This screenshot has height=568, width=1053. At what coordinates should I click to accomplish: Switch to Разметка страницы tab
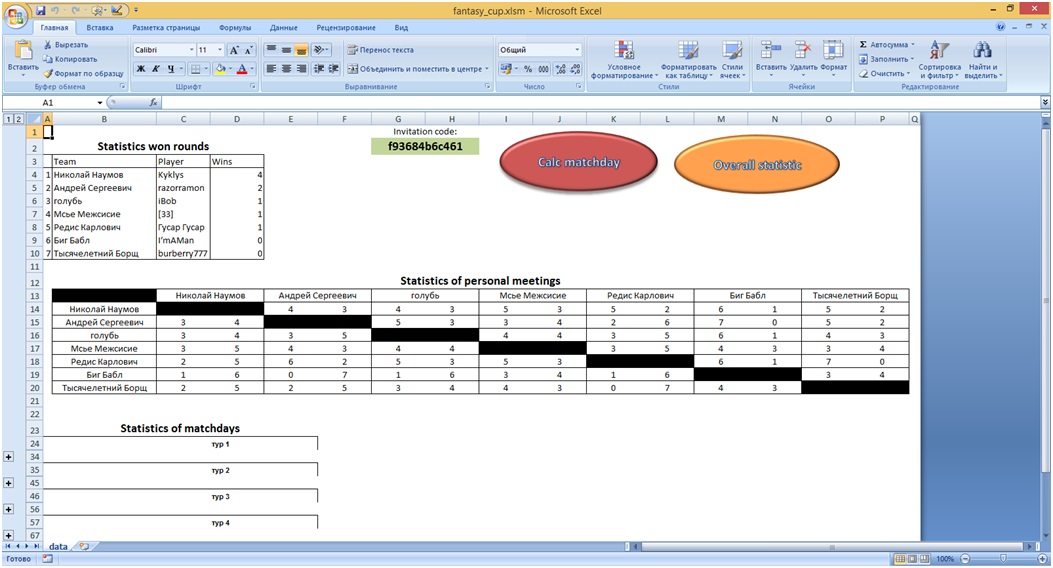(166, 28)
